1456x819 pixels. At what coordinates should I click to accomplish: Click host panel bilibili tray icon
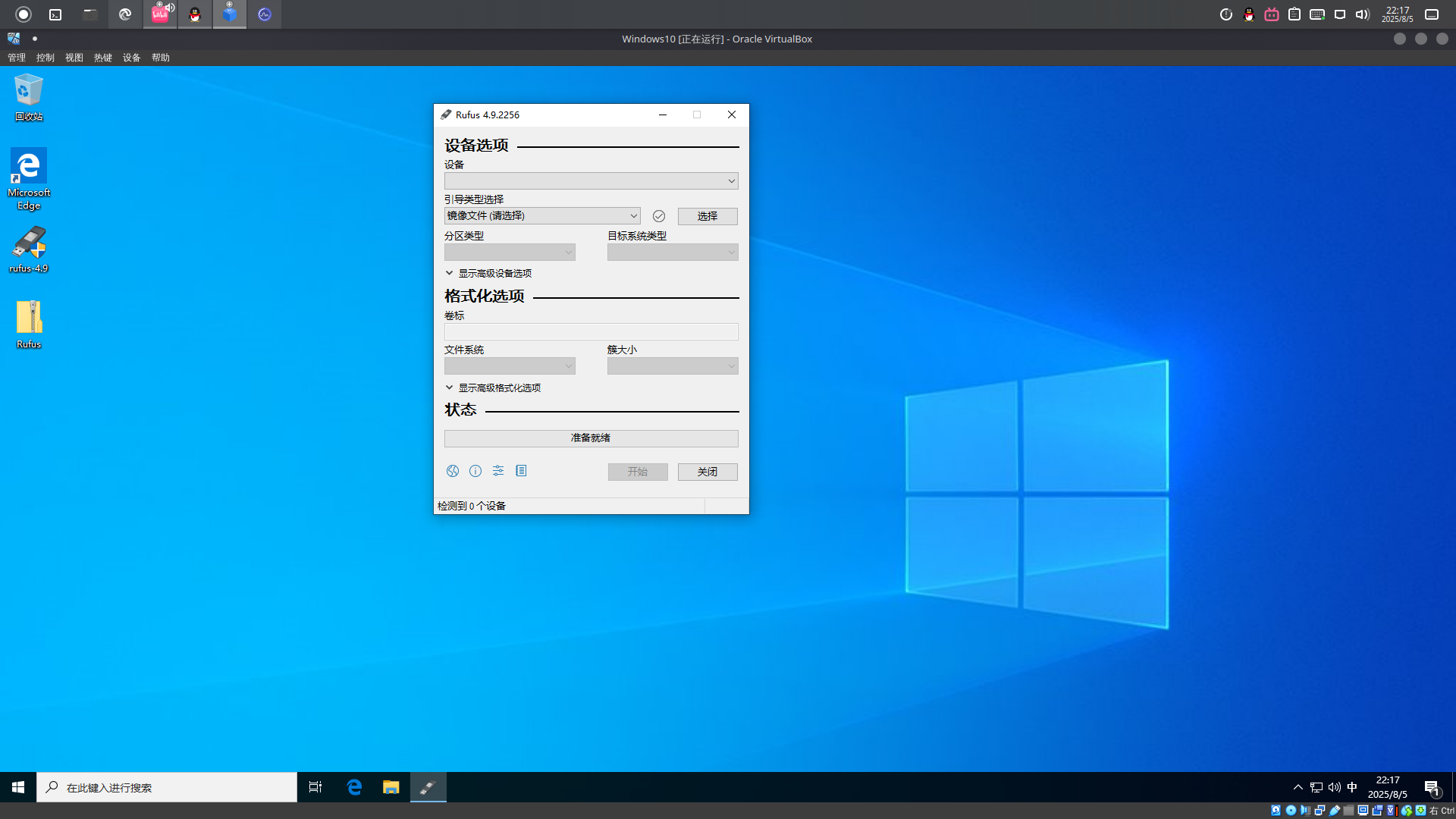(x=1272, y=14)
